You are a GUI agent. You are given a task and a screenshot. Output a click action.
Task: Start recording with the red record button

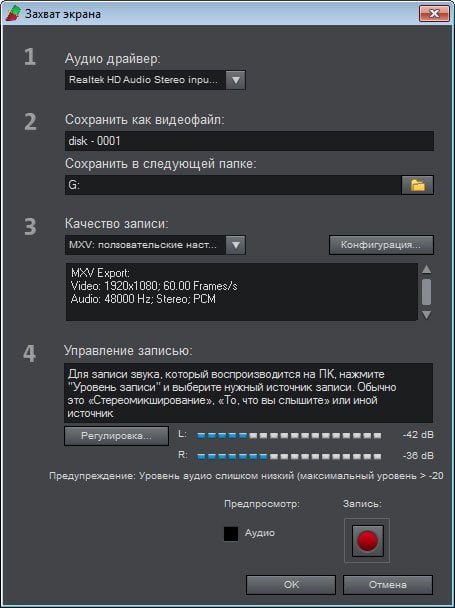tap(367, 541)
